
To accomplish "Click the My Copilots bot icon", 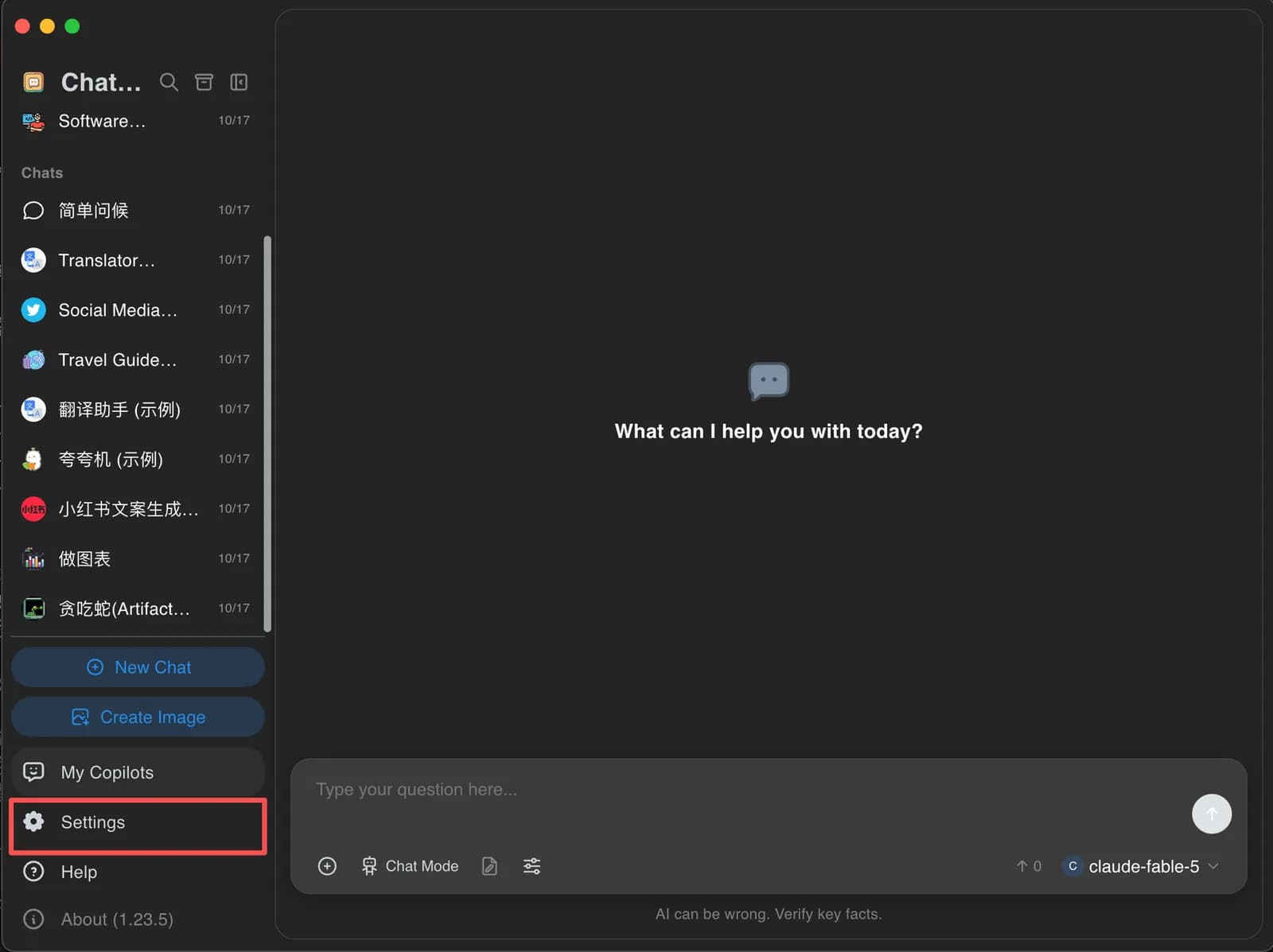I will [33, 771].
